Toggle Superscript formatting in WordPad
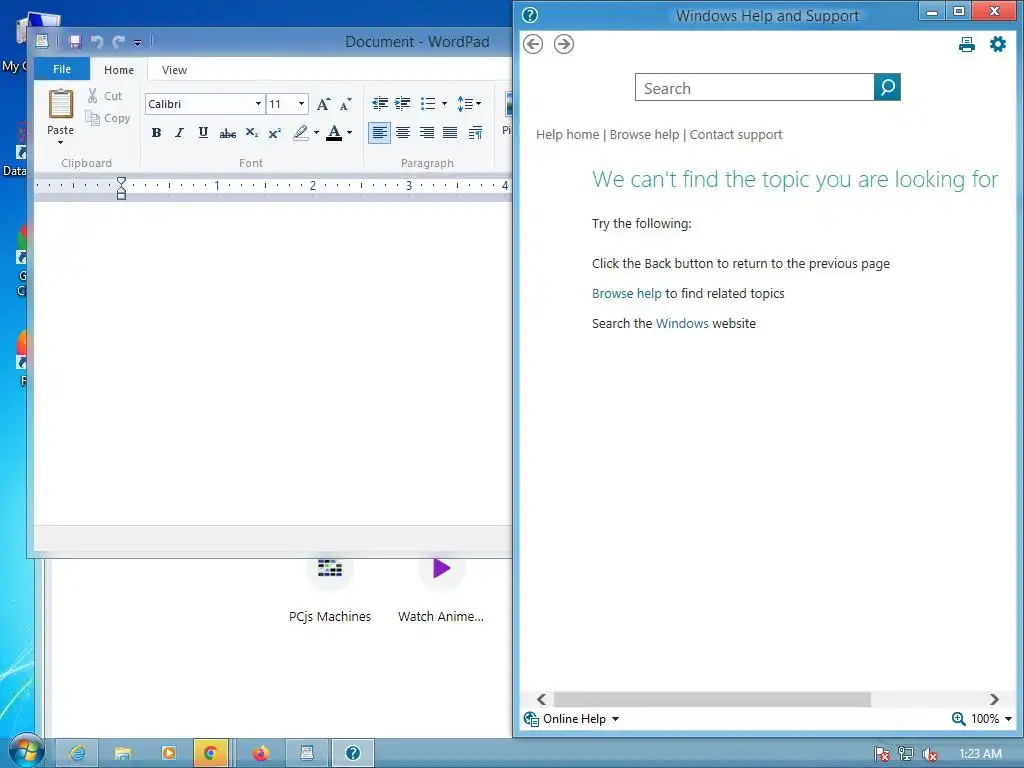1024x768 pixels. tap(275, 133)
